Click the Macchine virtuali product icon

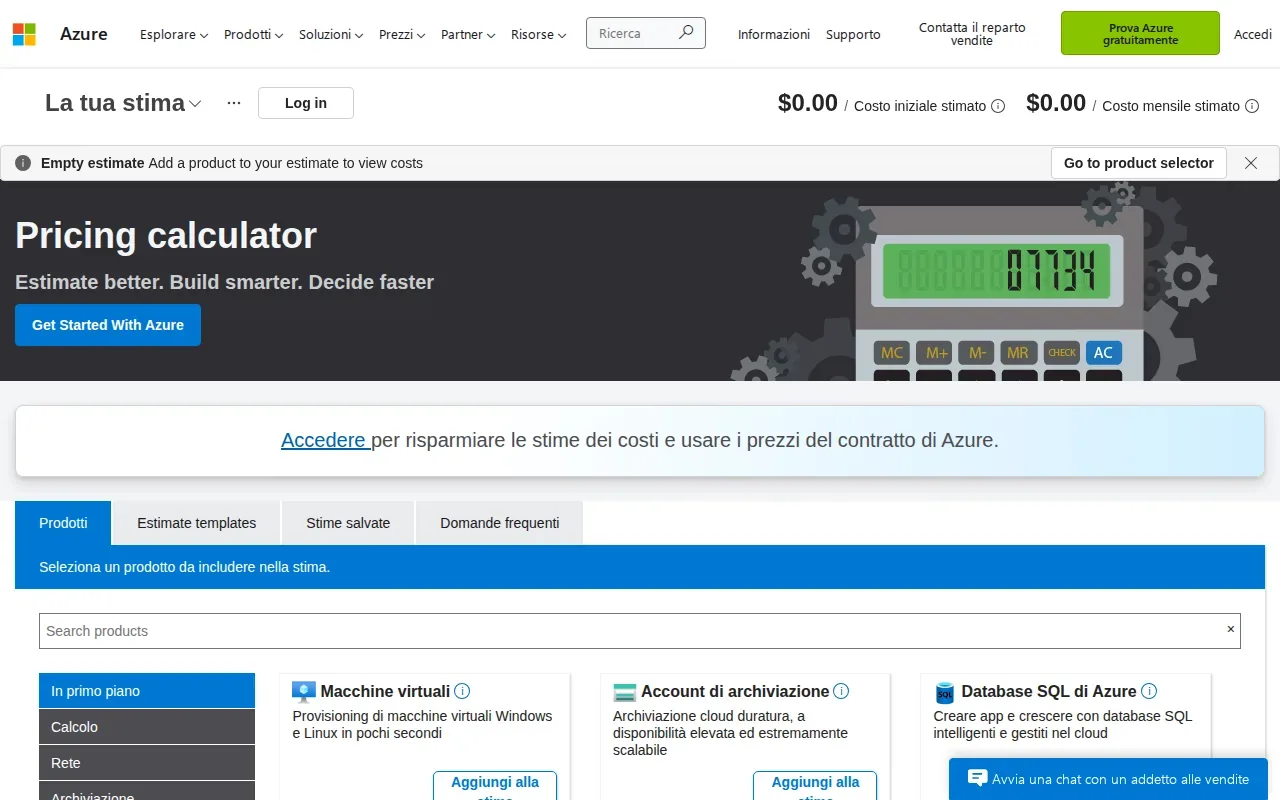(x=304, y=692)
